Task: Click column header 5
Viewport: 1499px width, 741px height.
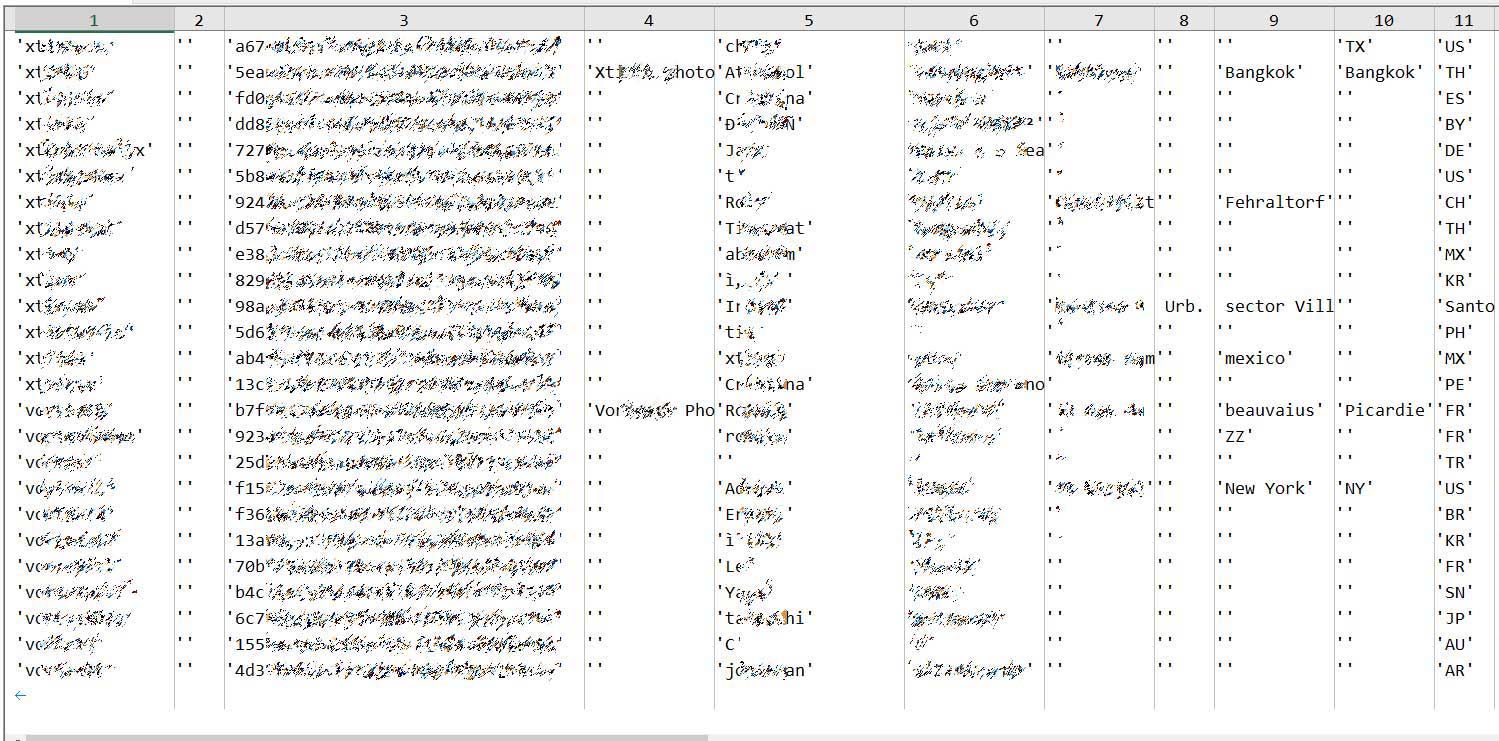Action: (x=808, y=20)
